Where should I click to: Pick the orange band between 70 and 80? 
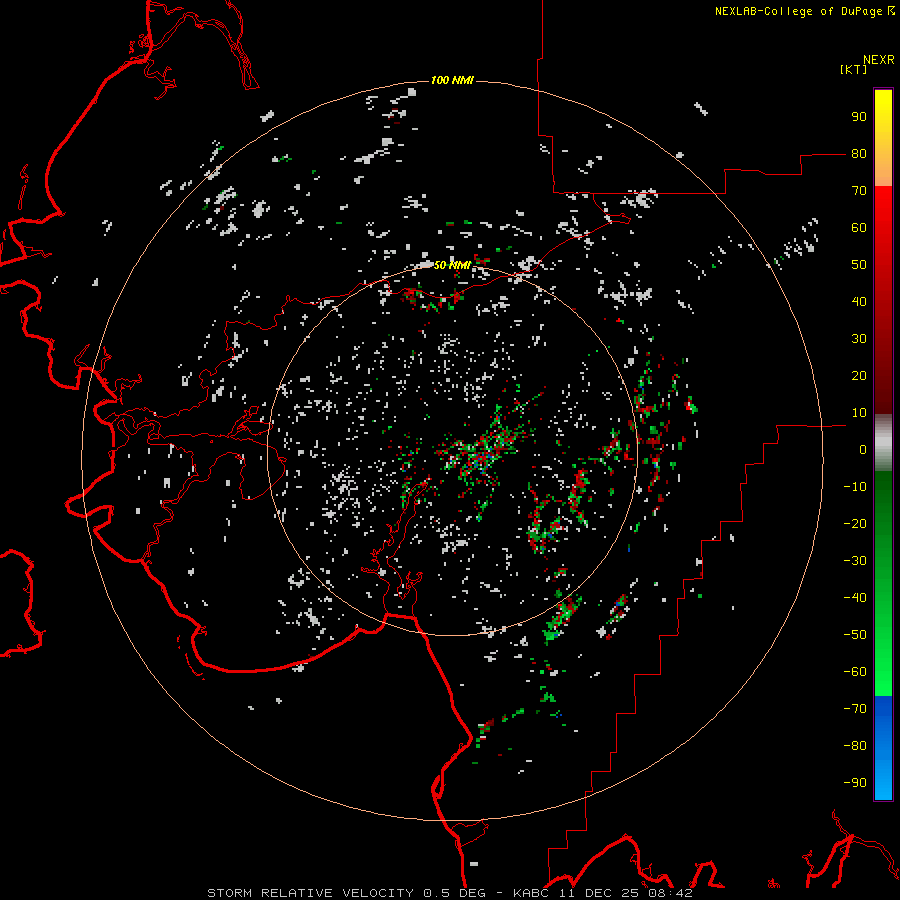point(883,170)
